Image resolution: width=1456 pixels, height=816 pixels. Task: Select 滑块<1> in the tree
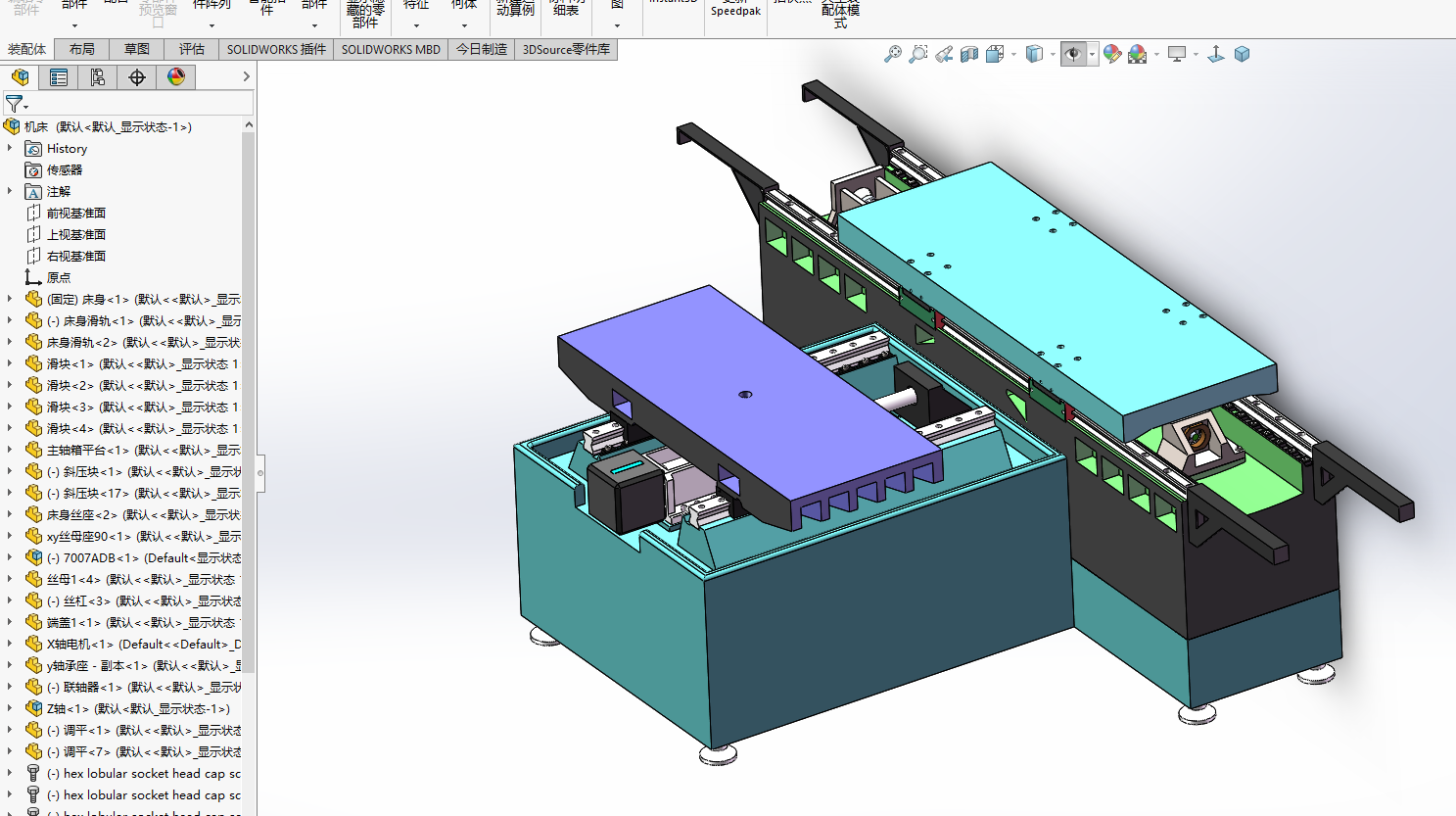pos(143,364)
